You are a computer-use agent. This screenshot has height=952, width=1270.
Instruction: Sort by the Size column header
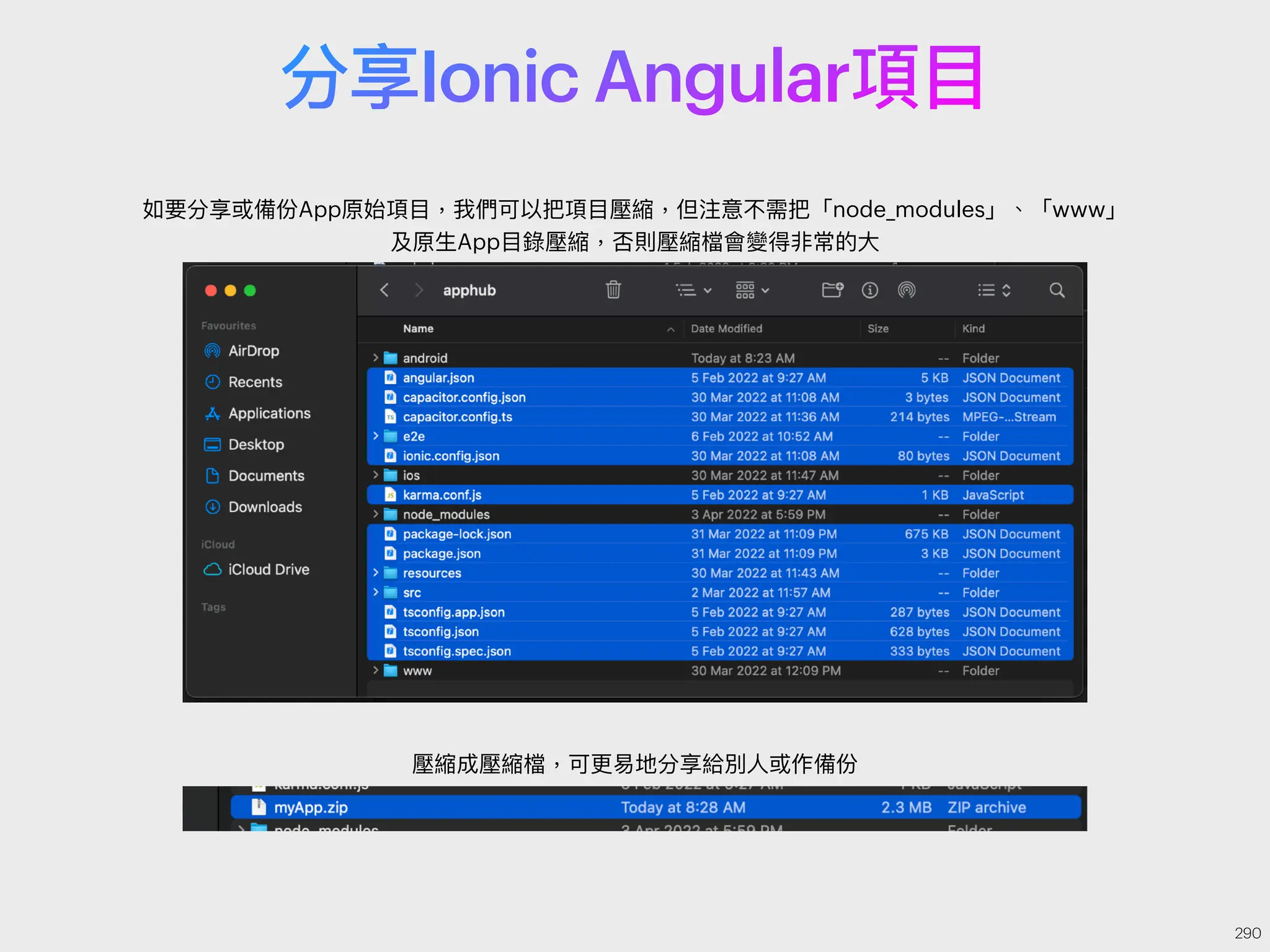tap(878, 328)
